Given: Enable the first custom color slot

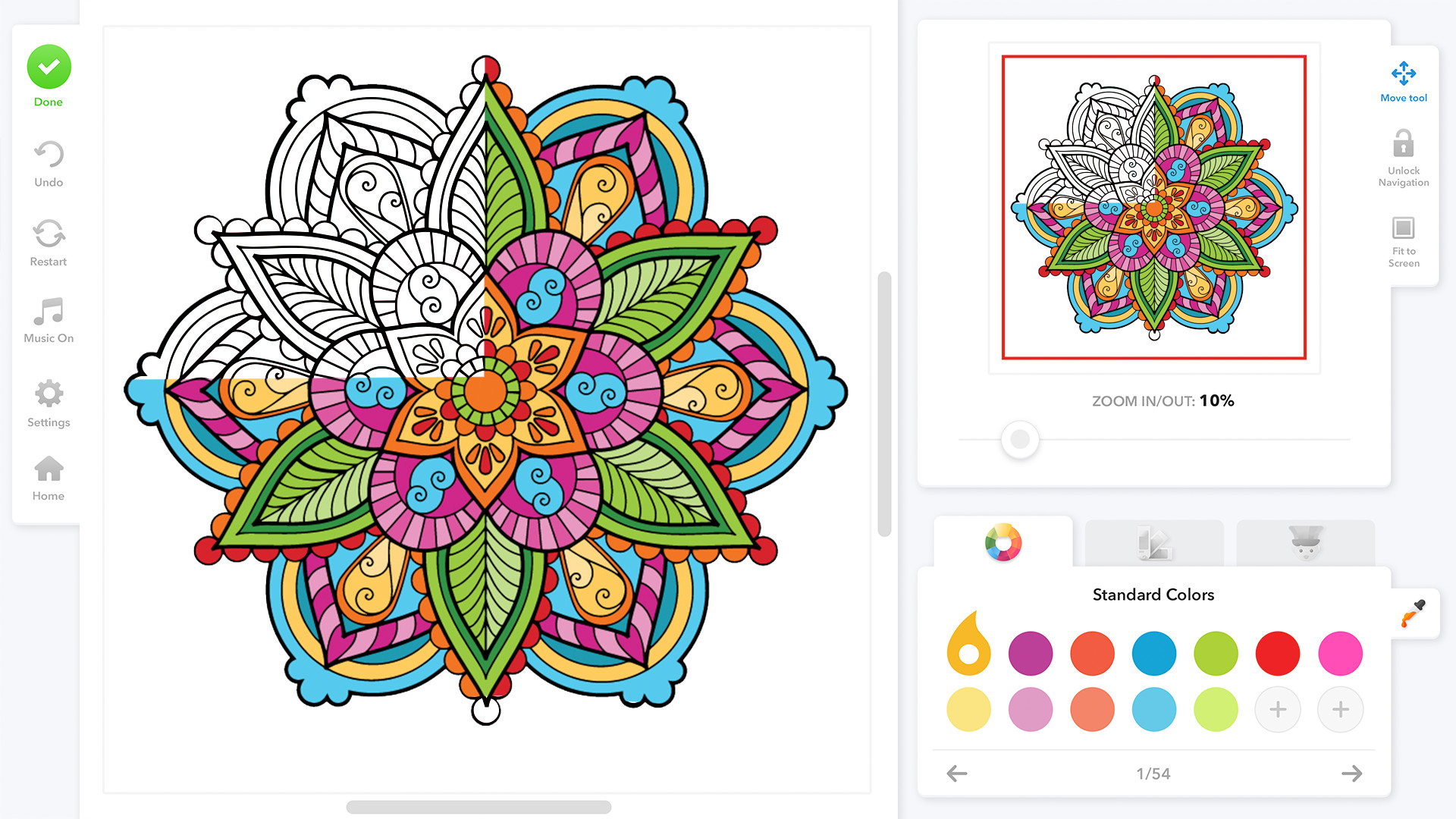Looking at the screenshot, I should [x=1278, y=709].
